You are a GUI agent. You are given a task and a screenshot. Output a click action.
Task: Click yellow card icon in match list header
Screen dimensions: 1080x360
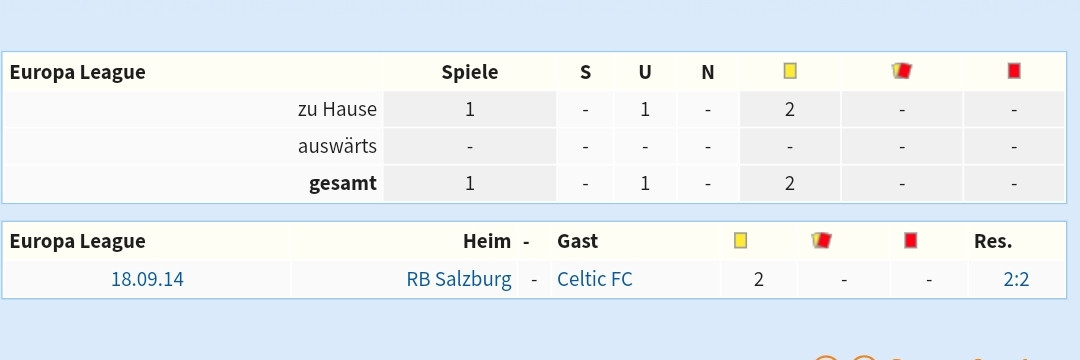point(740,240)
